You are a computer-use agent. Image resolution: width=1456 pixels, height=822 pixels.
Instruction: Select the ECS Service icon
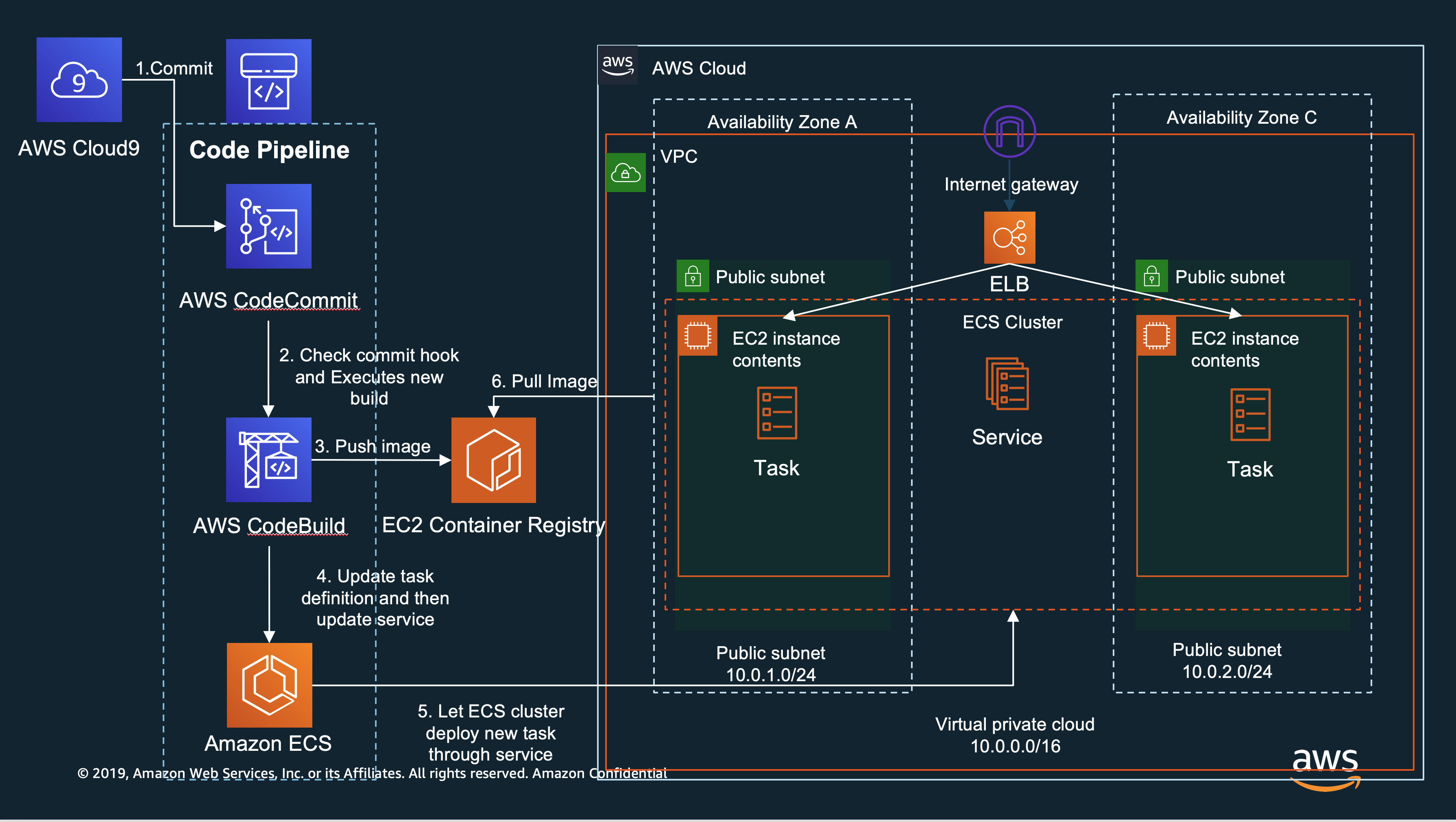(1007, 384)
